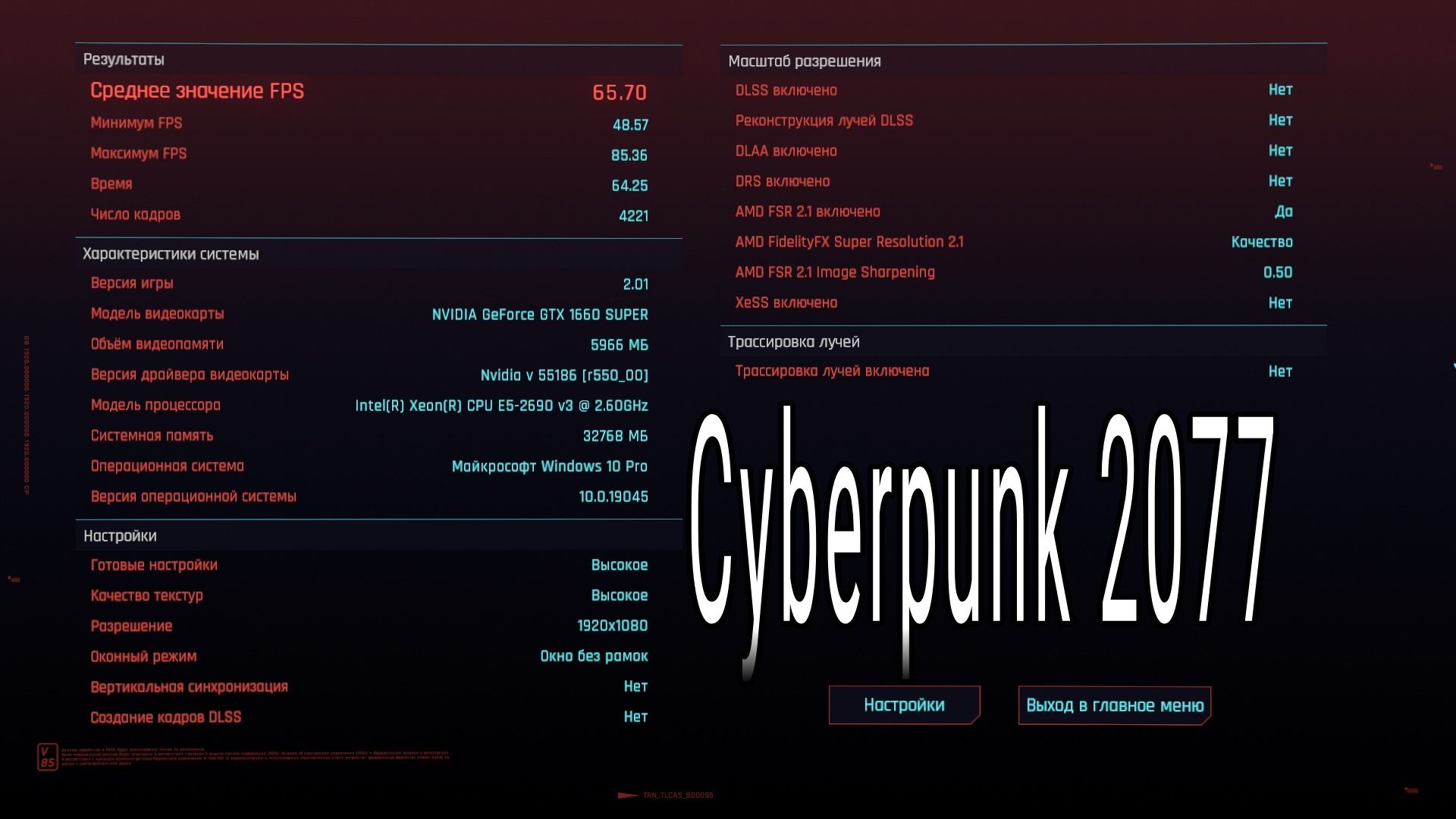Click driver version Nvidia v 55186

564,375
